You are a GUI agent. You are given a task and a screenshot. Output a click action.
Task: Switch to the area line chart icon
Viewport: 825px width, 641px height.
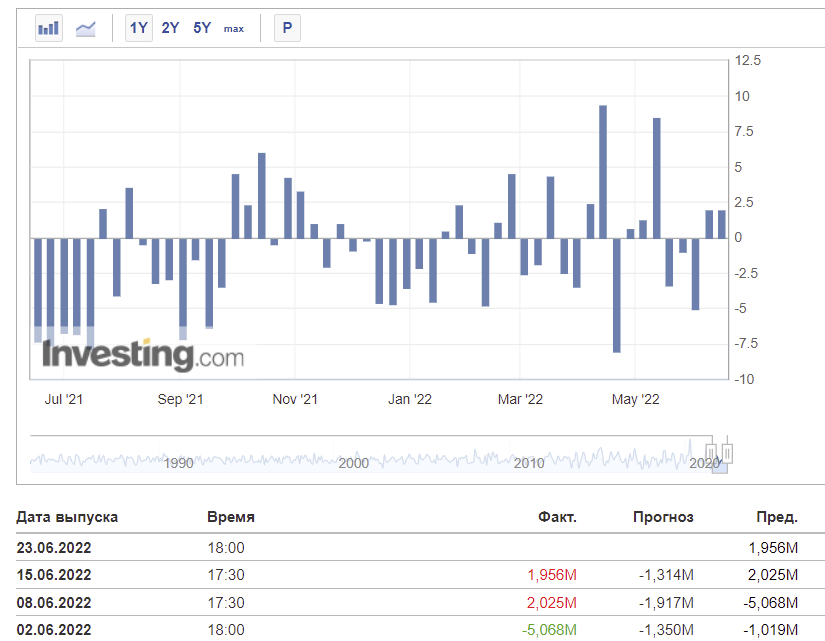[85, 28]
